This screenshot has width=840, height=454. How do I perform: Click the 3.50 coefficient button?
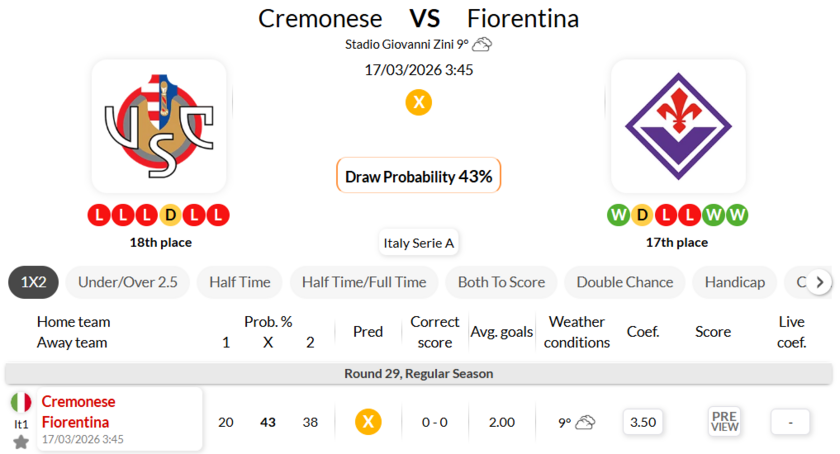click(642, 422)
